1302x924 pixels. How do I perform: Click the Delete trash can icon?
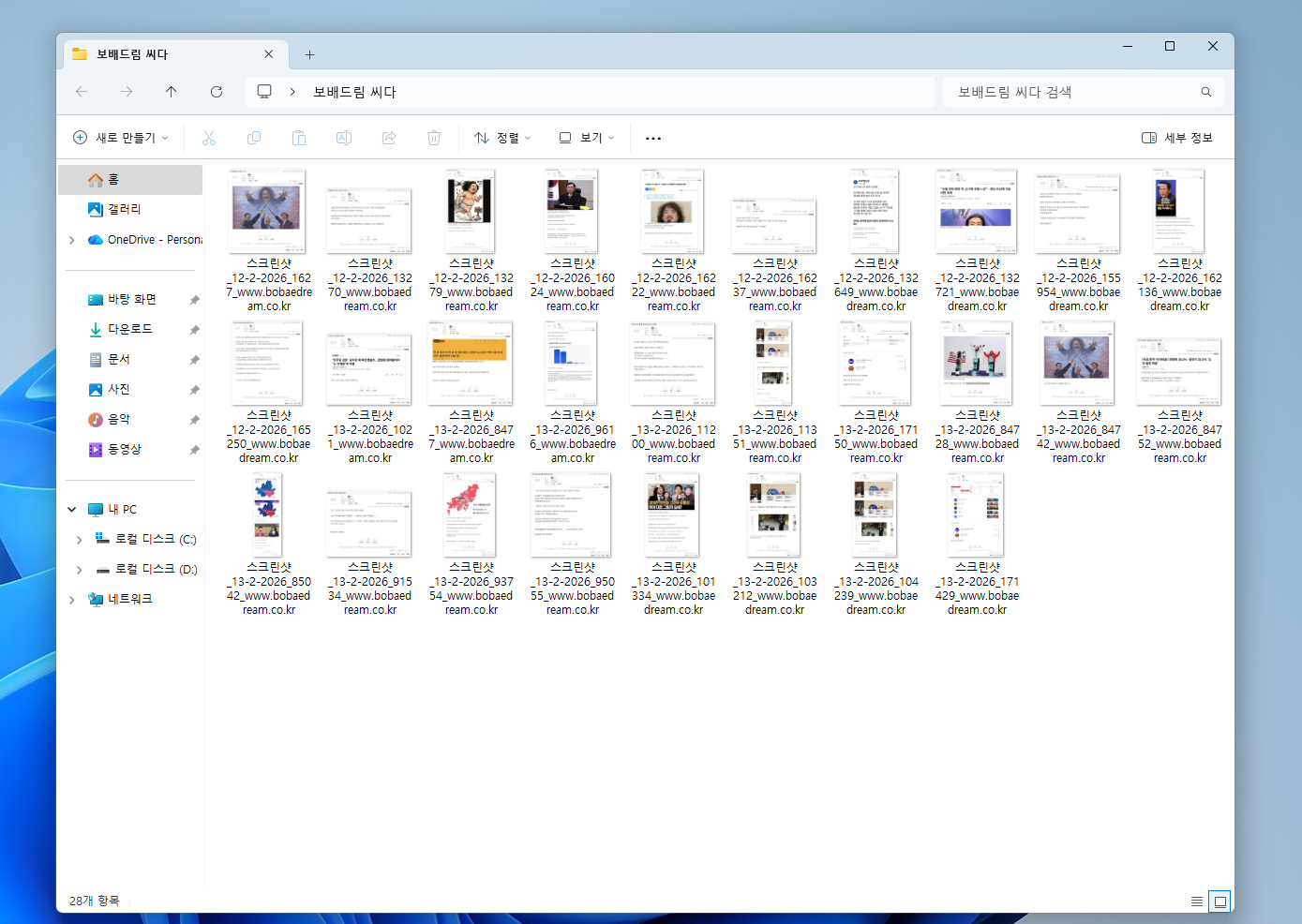click(x=434, y=138)
